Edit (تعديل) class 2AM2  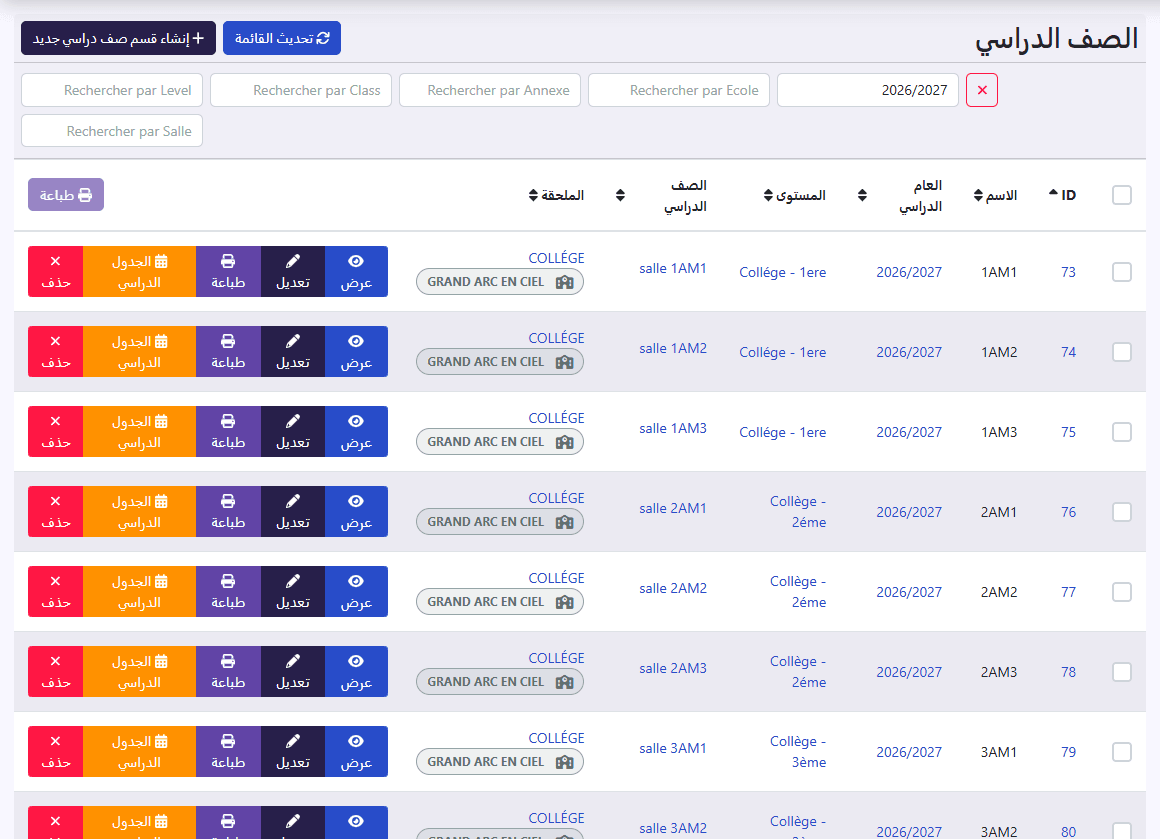293,591
